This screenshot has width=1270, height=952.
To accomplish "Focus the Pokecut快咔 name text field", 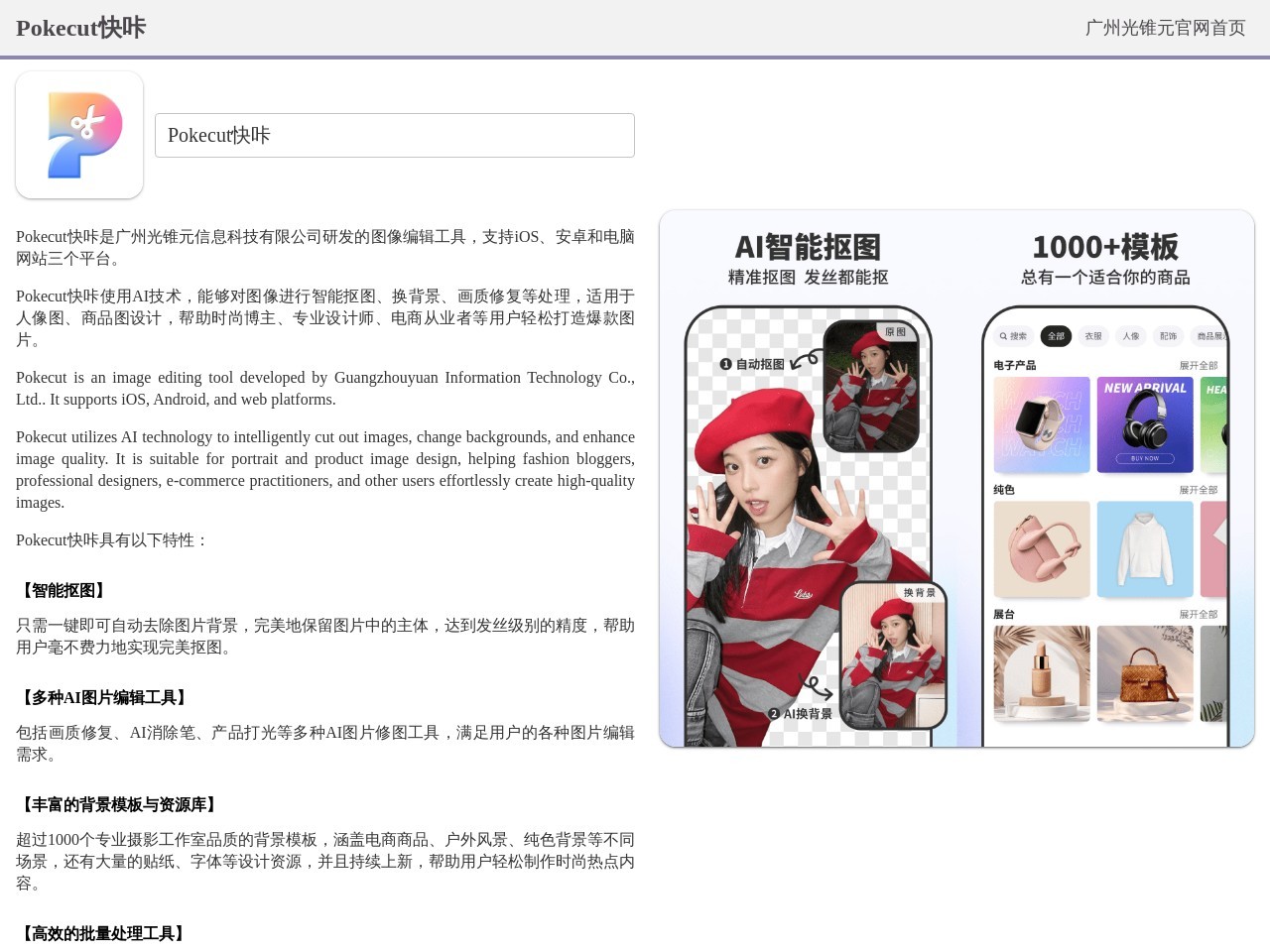I will (x=394, y=135).
